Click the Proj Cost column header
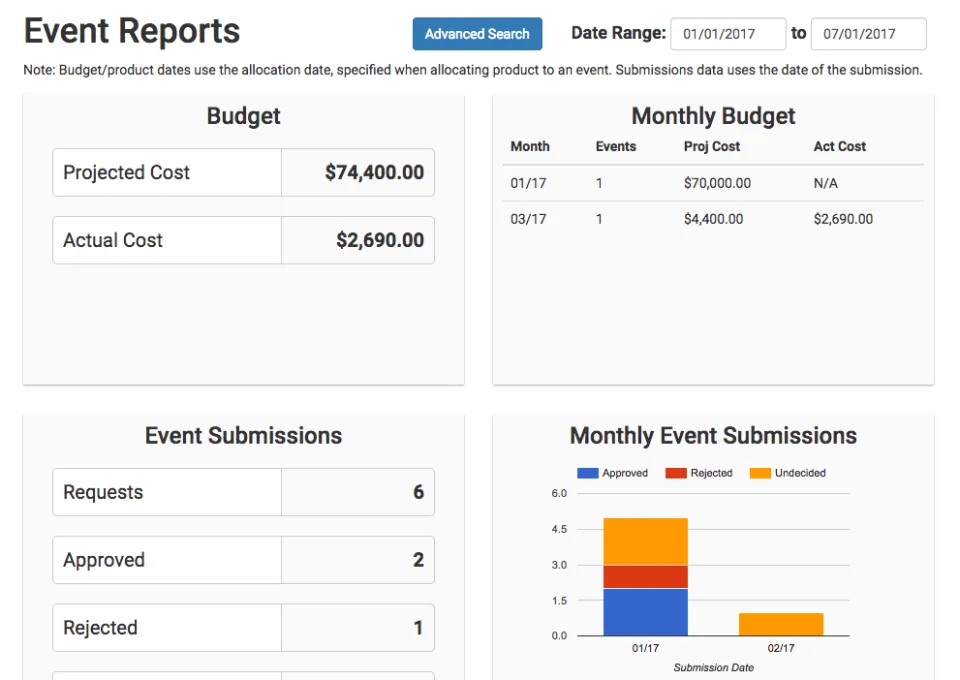960x680 pixels. (x=711, y=146)
